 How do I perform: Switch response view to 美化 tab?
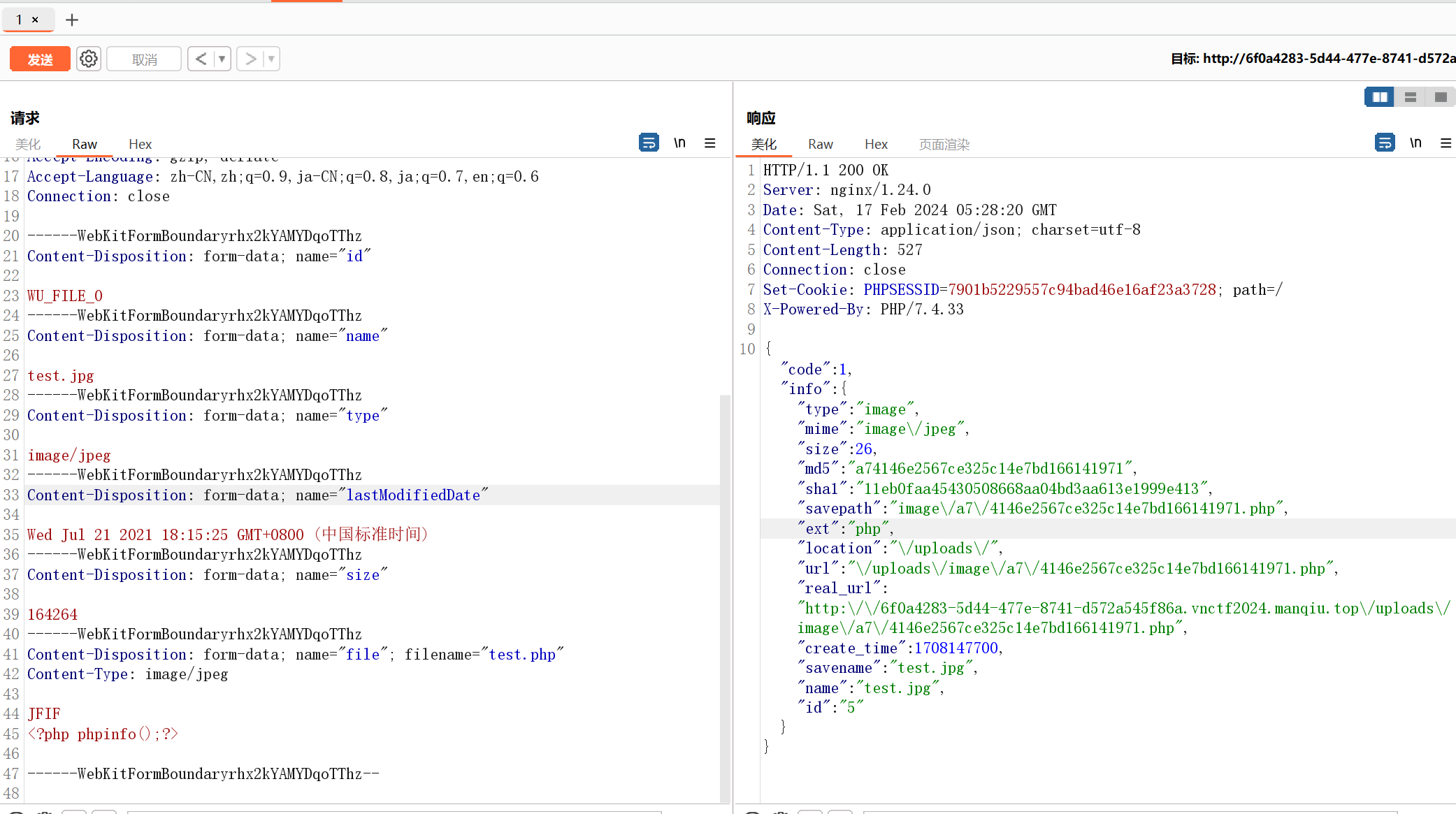(x=764, y=144)
